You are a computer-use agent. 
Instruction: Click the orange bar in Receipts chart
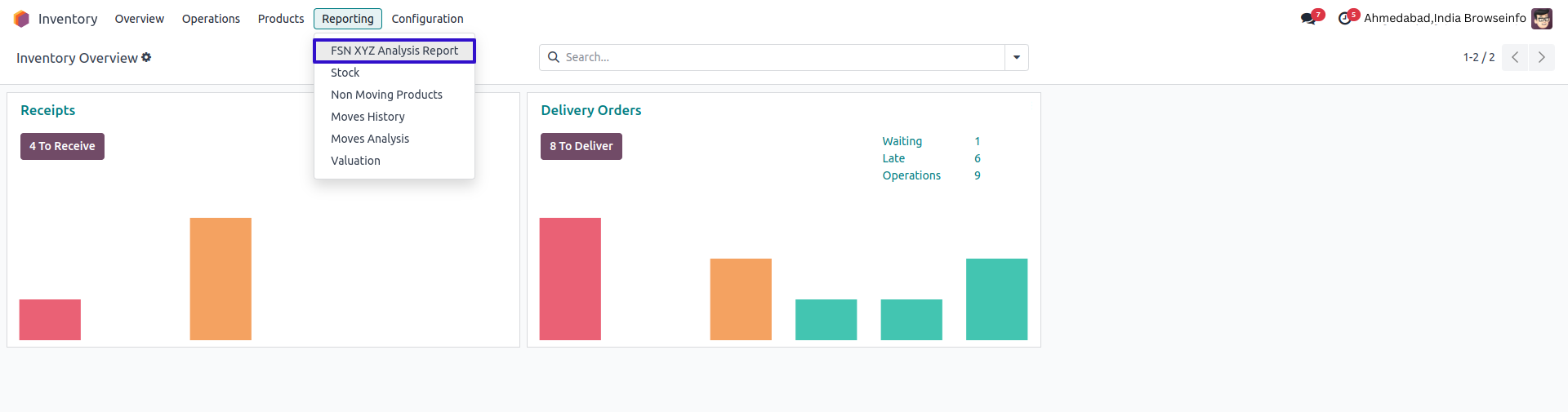pos(220,278)
